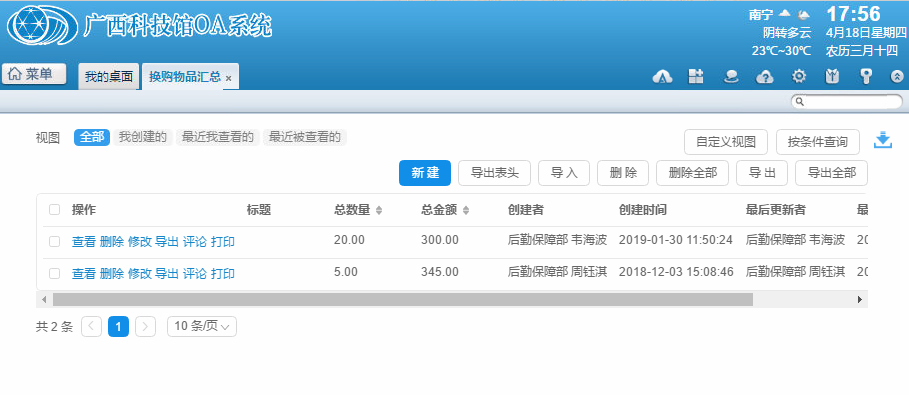The width and height of the screenshot is (909, 395).
Task: Open the 菜单 main menu
Action: (x=34, y=74)
